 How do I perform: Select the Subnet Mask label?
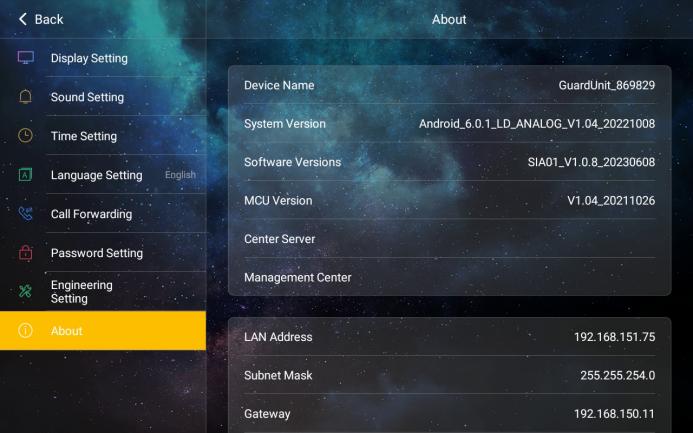coord(278,376)
